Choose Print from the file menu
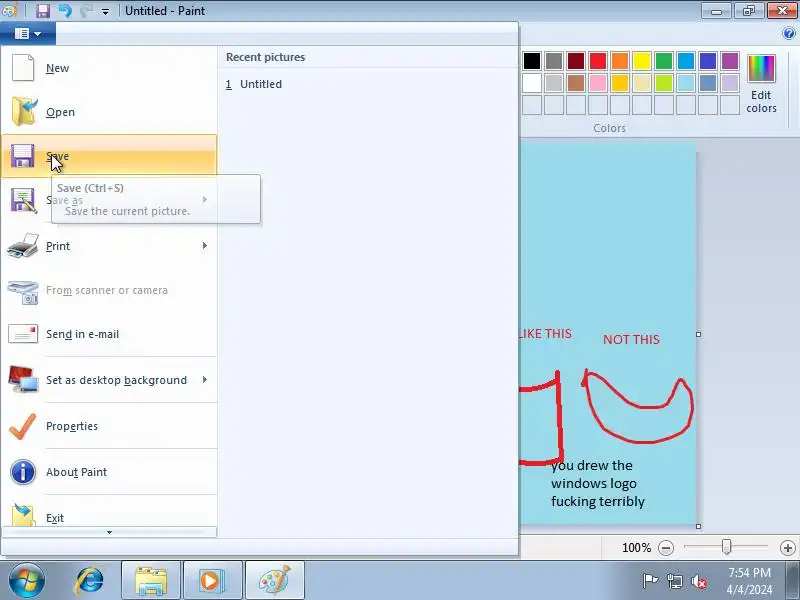The width and height of the screenshot is (800, 600). tap(109, 246)
